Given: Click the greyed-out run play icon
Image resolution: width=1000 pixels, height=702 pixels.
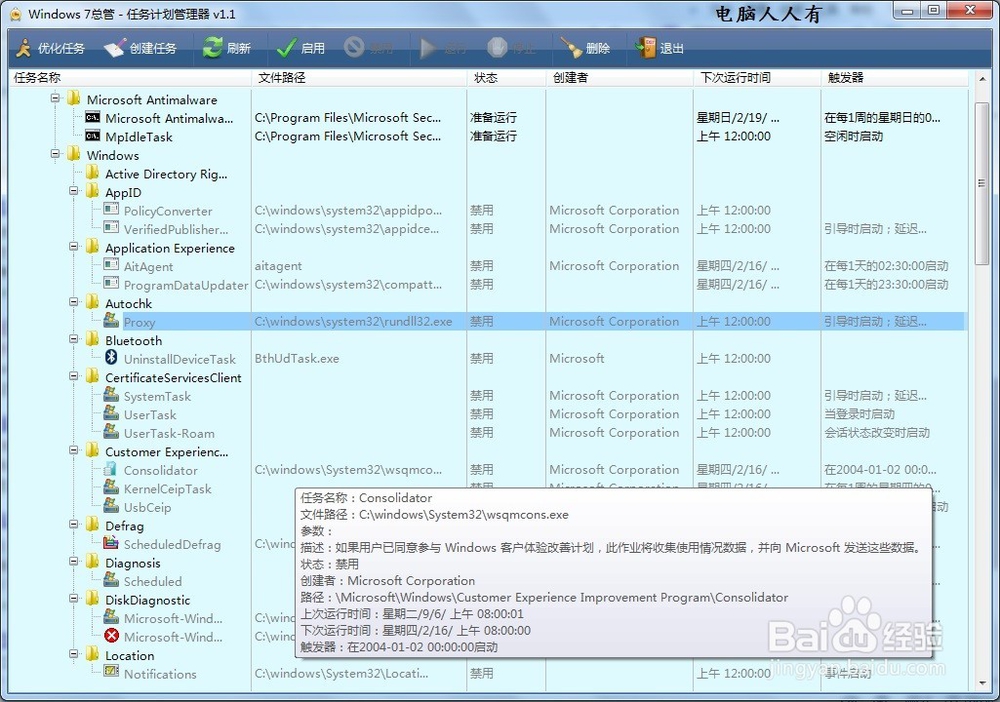Looking at the screenshot, I should [428, 48].
